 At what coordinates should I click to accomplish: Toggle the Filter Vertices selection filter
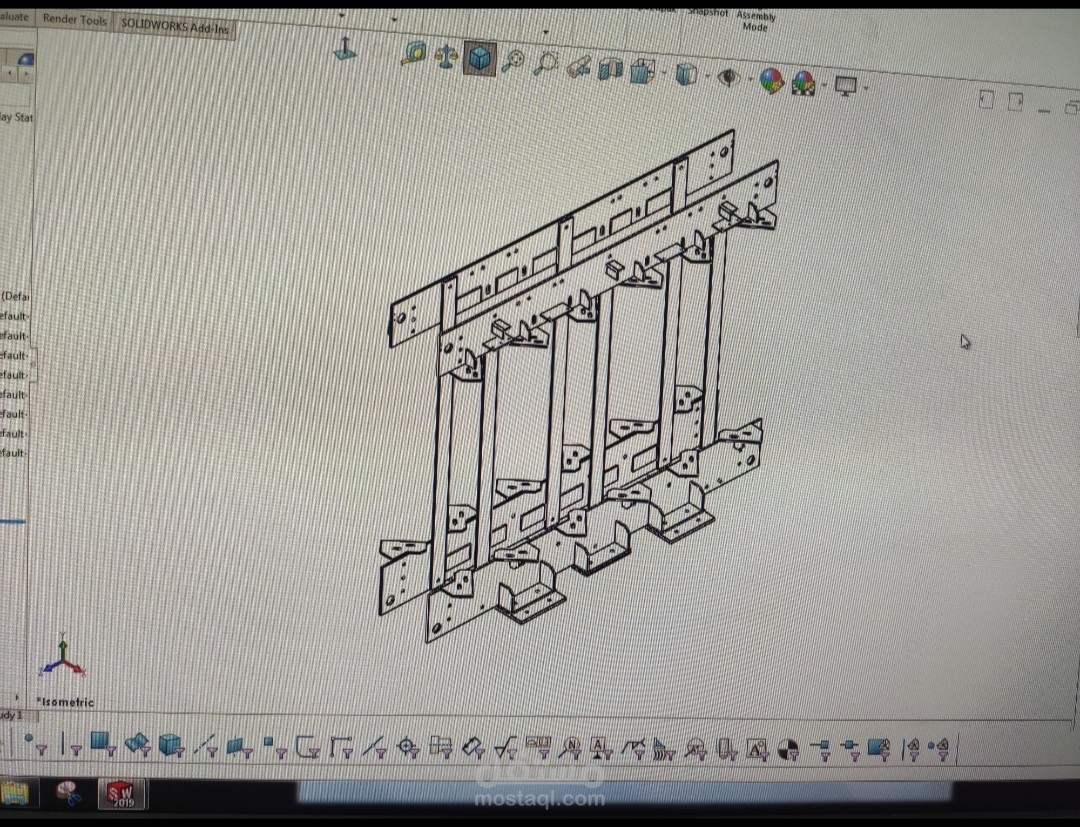click(35, 744)
